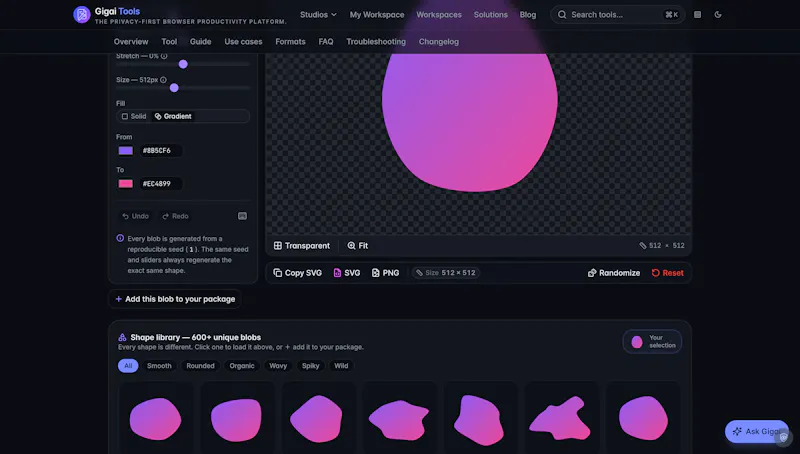Filter shapes by Smooth
Image resolution: width=800 pixels, height=454 pixels.
click(159, 366)
